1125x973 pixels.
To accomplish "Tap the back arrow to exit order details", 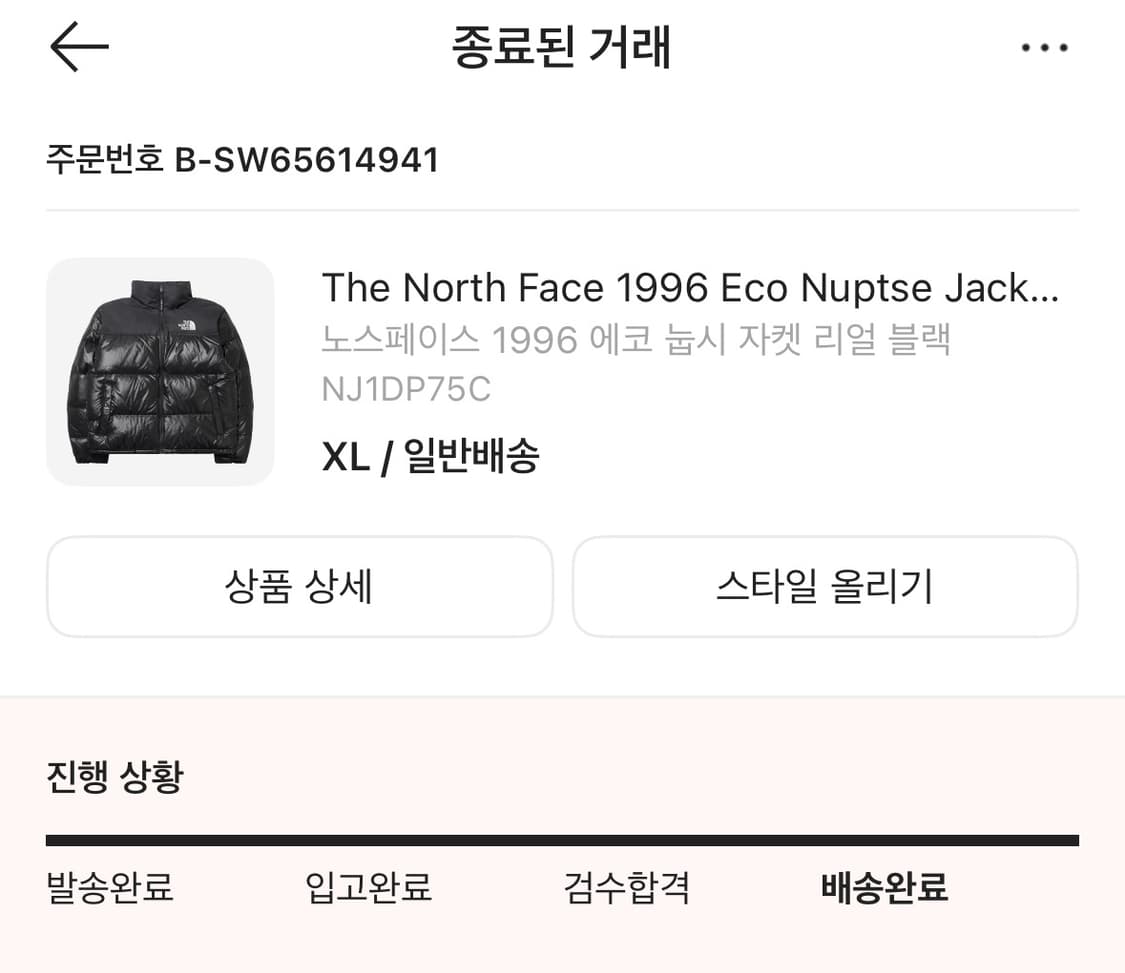I will pos(78,46).
